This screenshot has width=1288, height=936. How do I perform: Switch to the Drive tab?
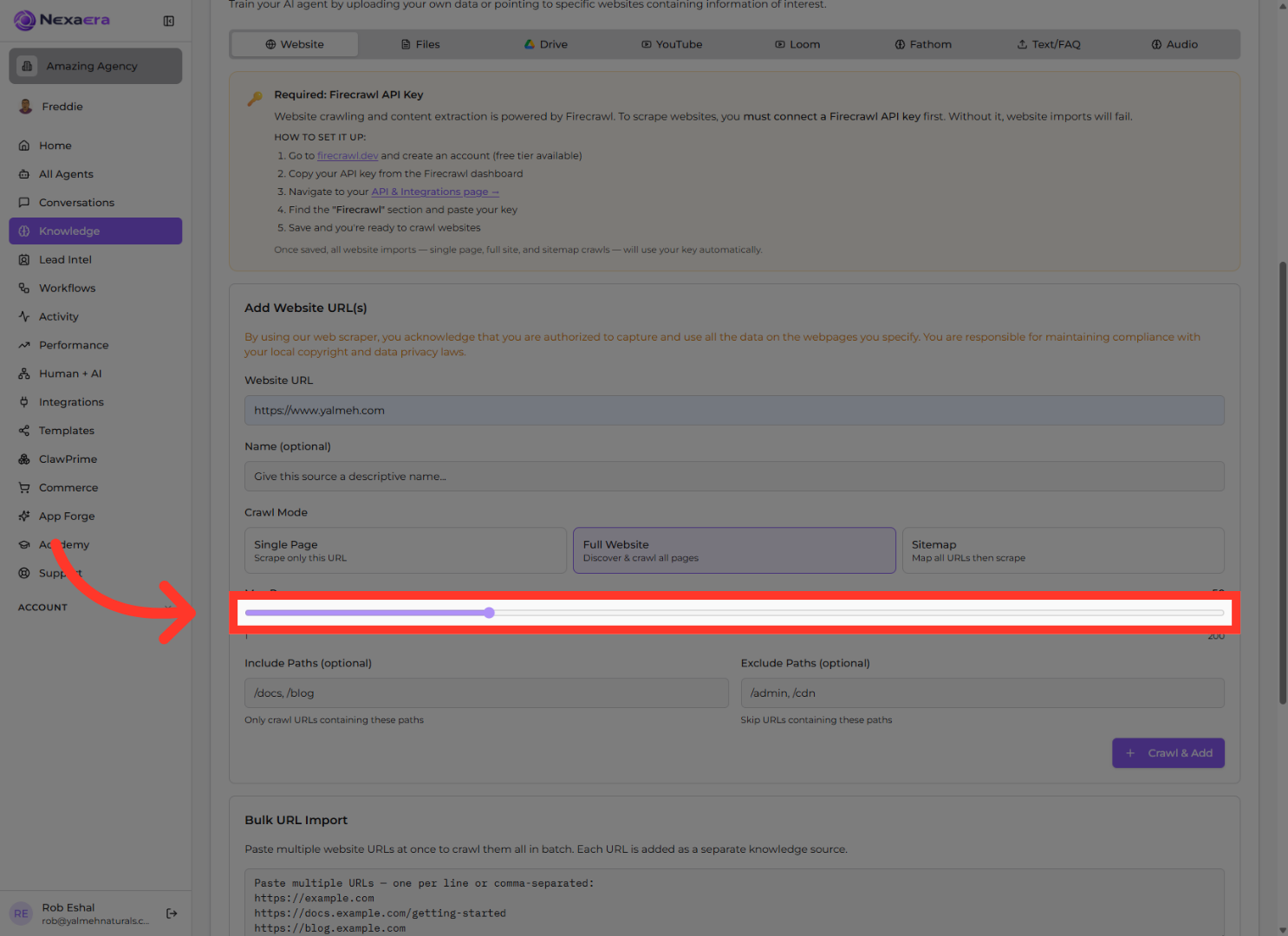(x=546, y=44)
